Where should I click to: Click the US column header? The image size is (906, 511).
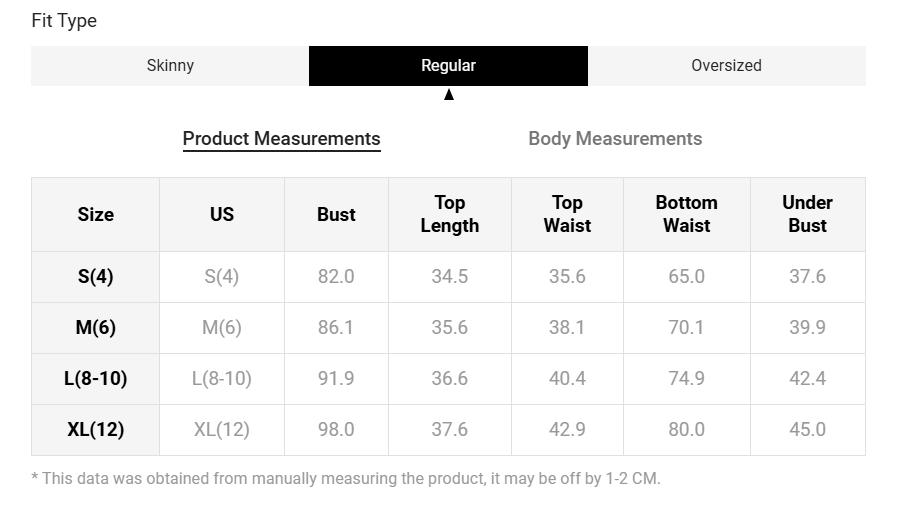(x=222, y=215)
